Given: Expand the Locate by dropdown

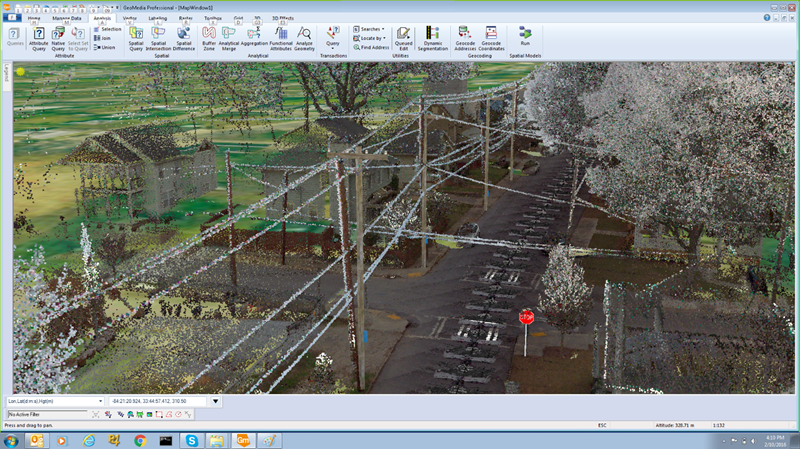Looking at the screenshot, I should click(369, 38).
